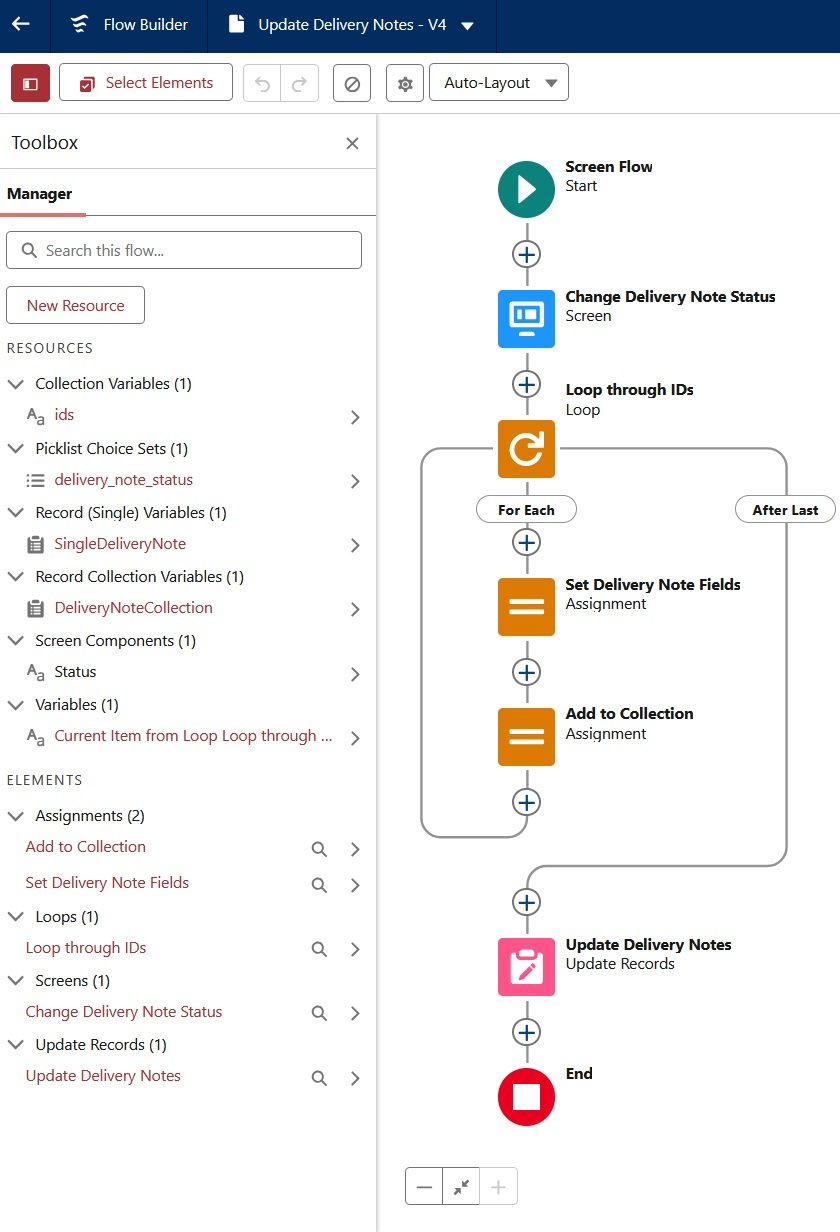The image size is (840, 1232).
Task: Click the crossed-circle toolbar icon
Action: pos(352,84)
